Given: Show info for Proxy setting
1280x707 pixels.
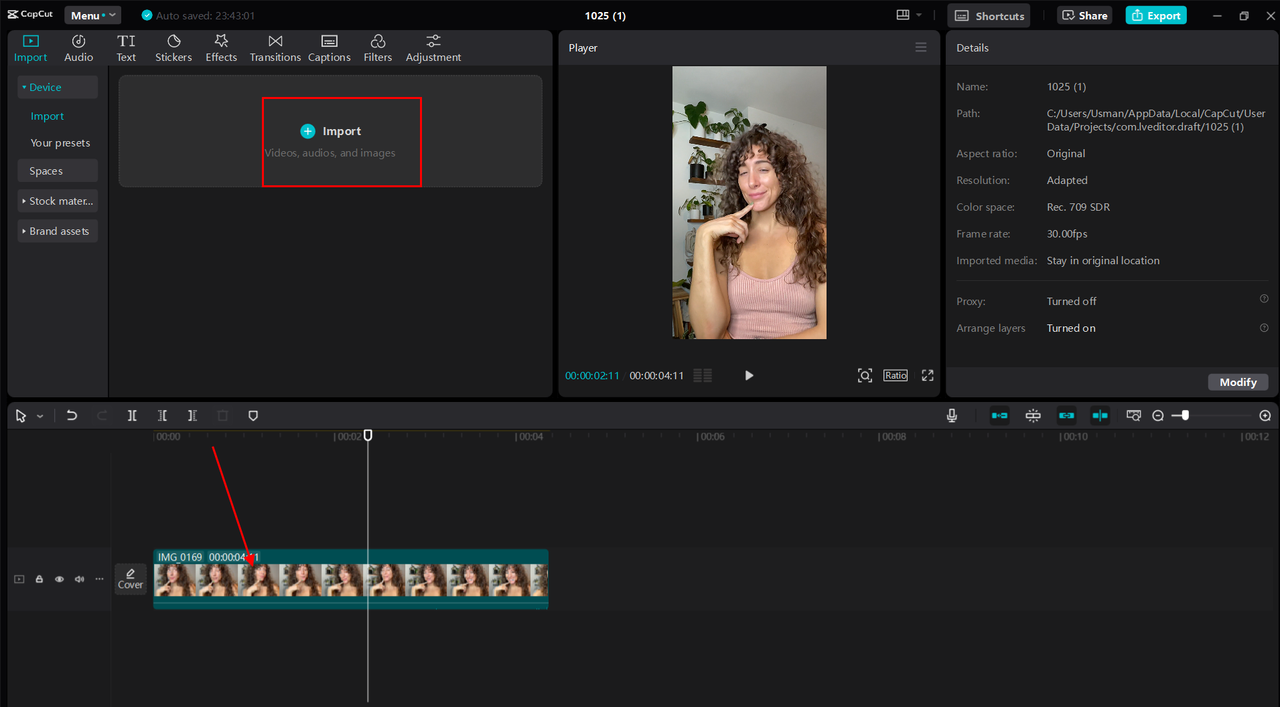Looking at the screenshot, I should [x=1264, y=299].
